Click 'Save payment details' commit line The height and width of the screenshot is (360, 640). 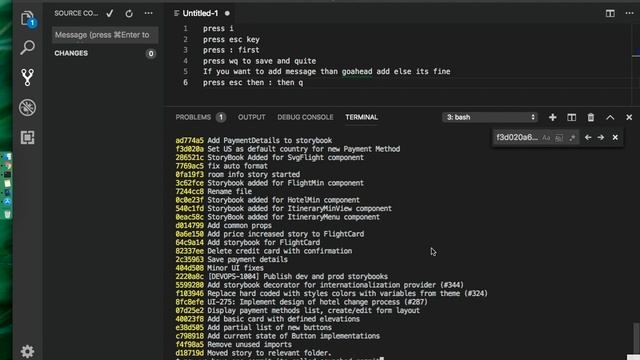click(x=247, y=260)
